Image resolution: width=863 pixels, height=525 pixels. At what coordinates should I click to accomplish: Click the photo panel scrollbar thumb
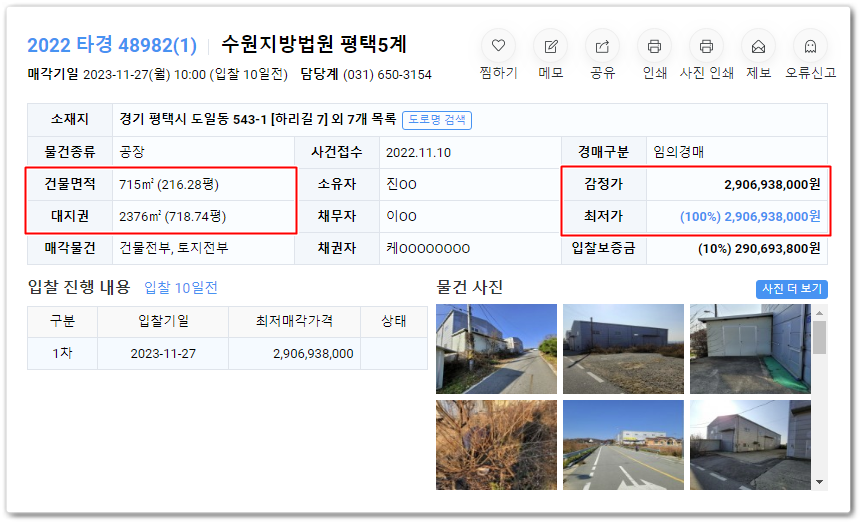coord(820,337)
